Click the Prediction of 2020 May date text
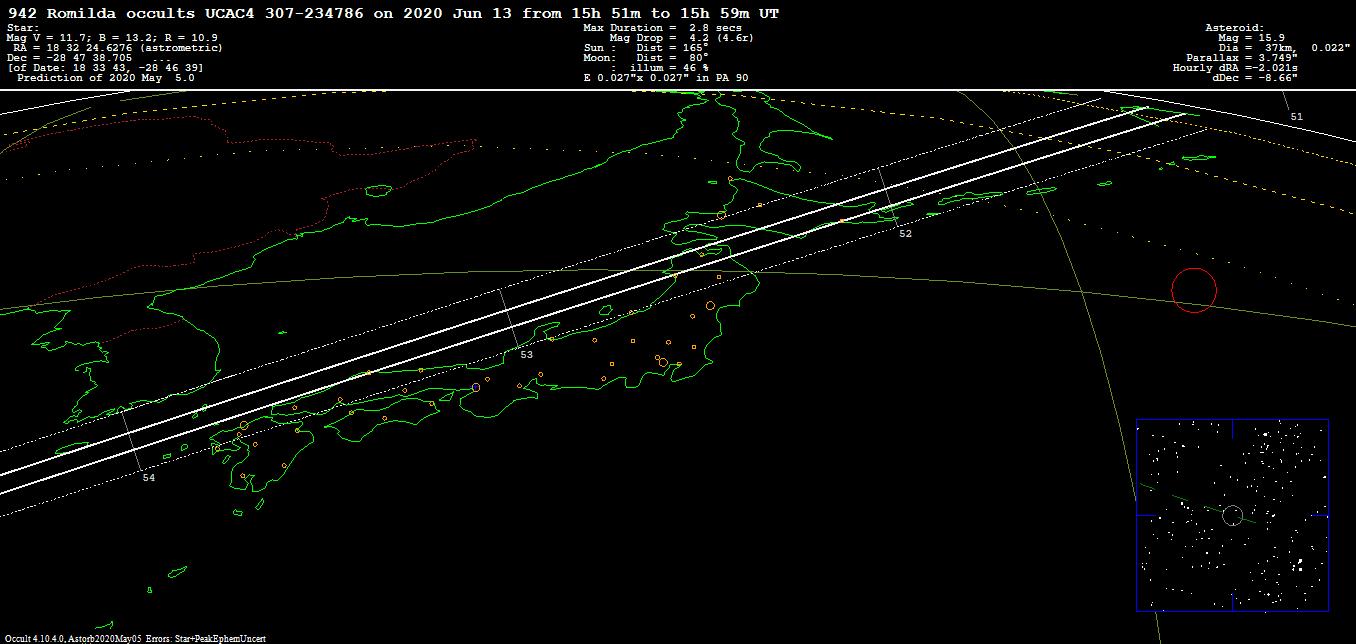This screenshot has width=1356, height=644. click(x=106, y=78)
